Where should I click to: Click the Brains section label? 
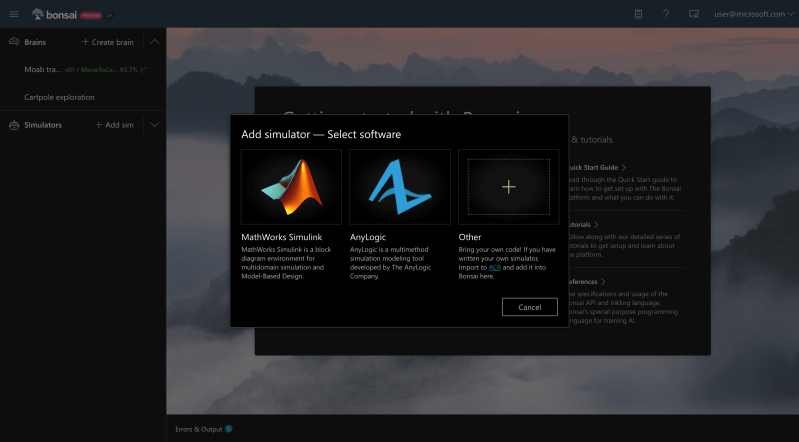tap(35, 42)
